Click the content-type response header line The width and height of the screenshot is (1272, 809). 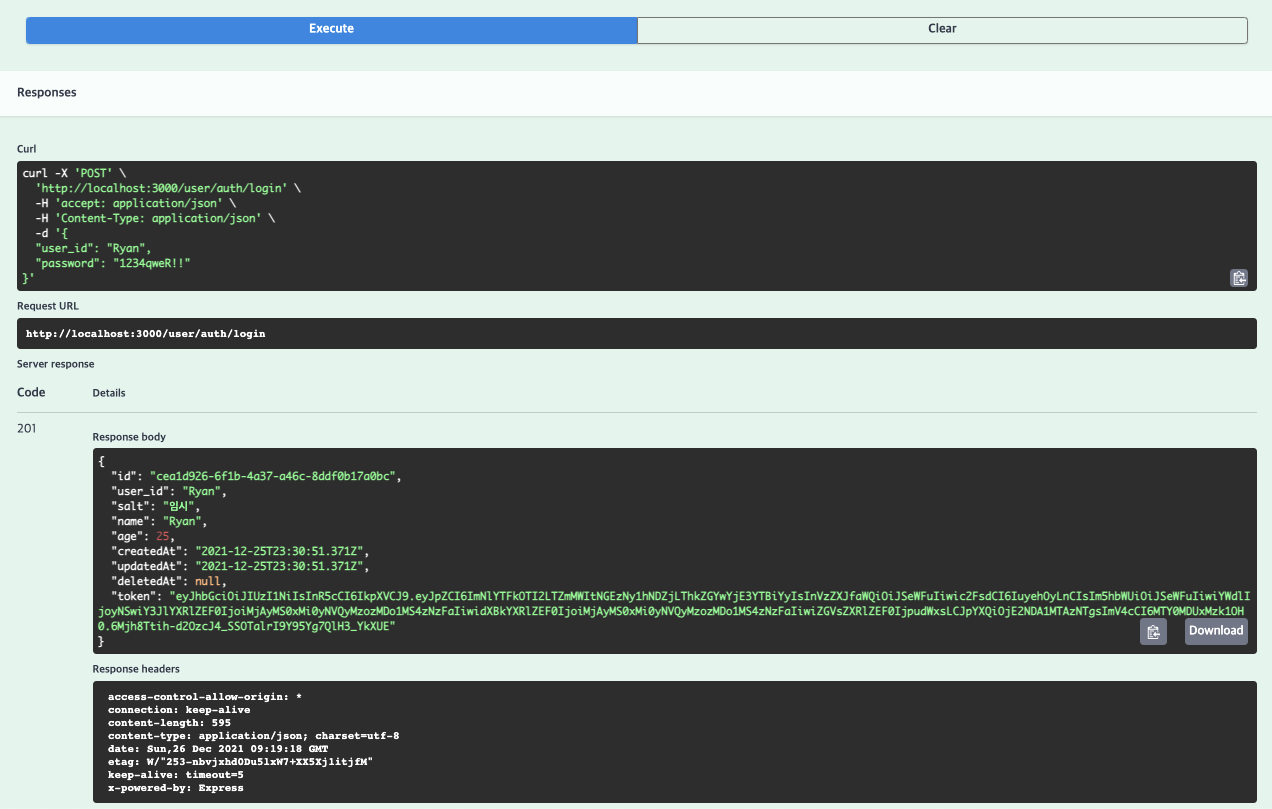253,735
